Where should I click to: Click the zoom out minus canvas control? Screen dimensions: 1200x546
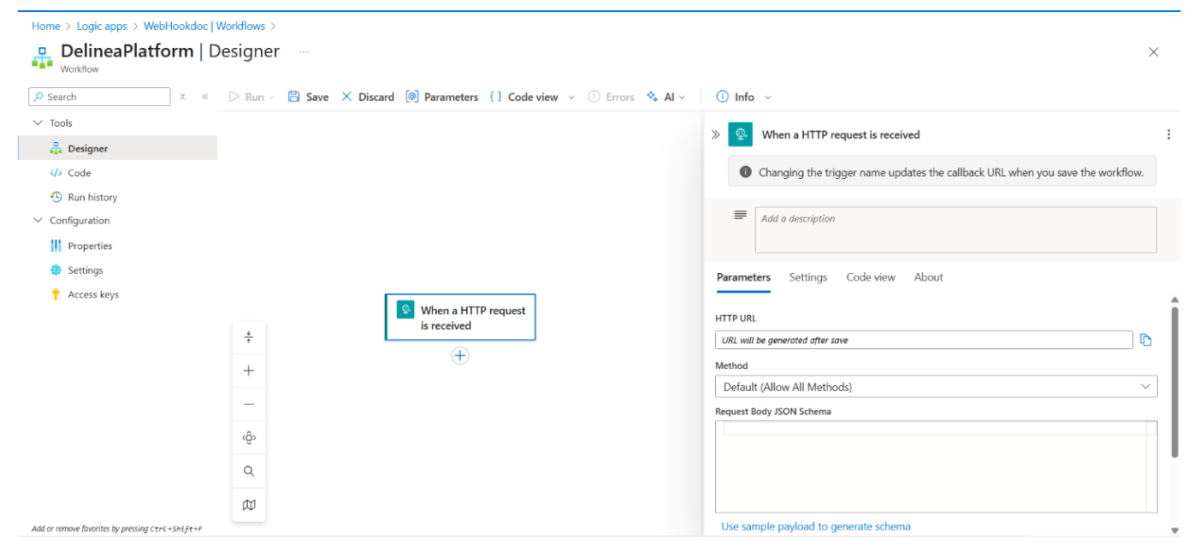[249, 404]
